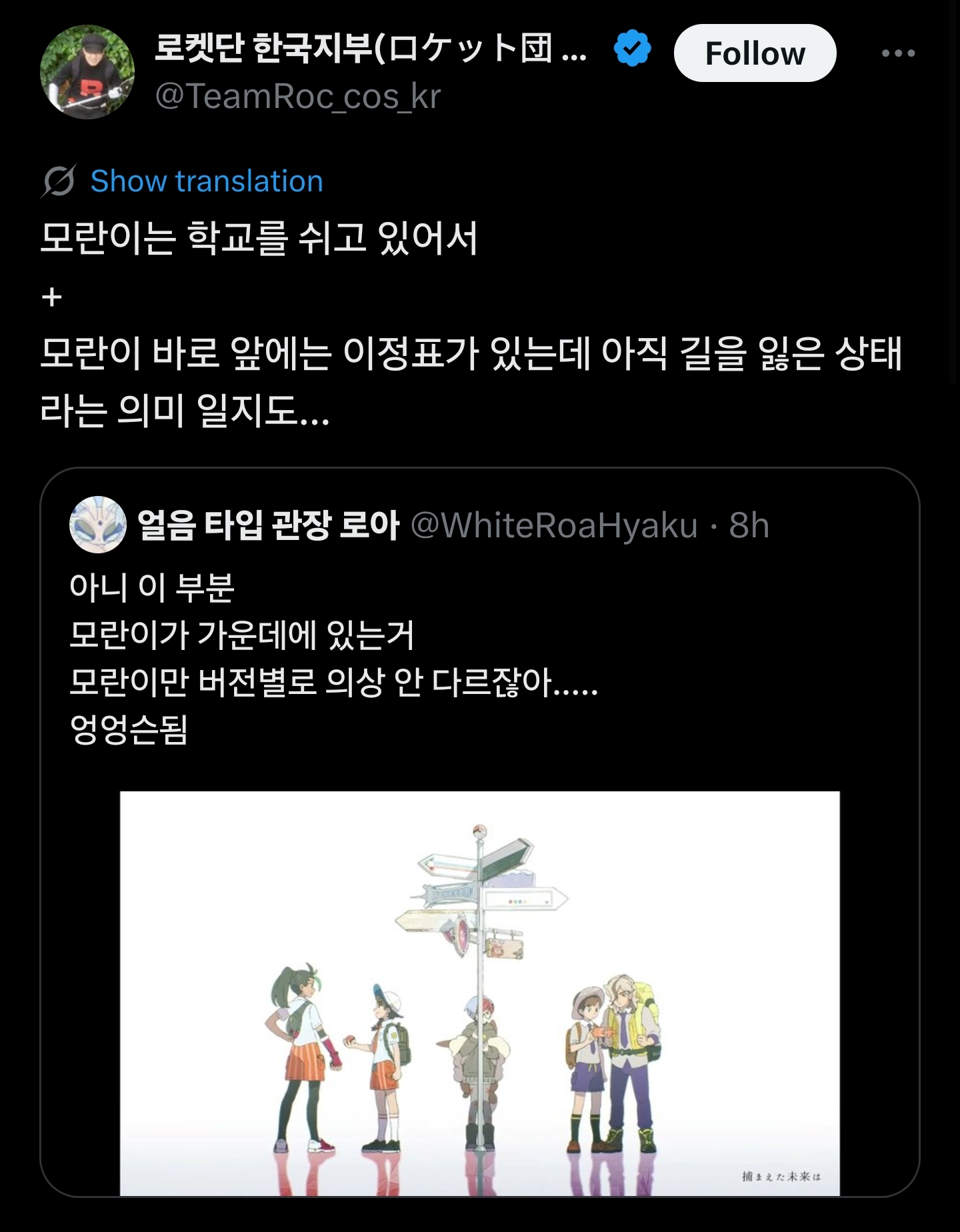Click the quoted tweet text 아니 이 부분
This screenshot has height=1232, width=960.
(x=152, y=587)
